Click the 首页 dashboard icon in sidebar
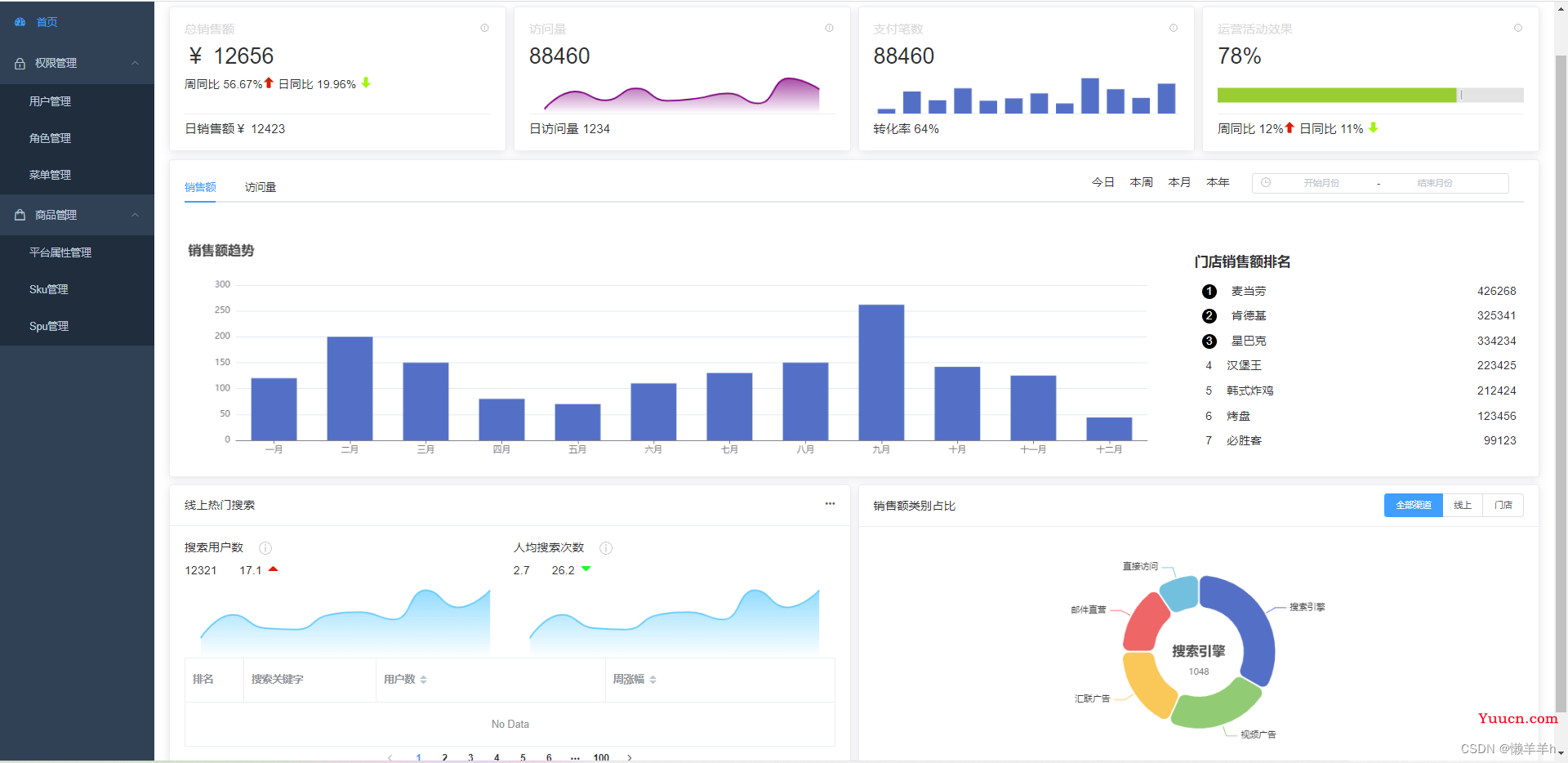This screenshot has height=763, width=1568. tap(20, 22)
